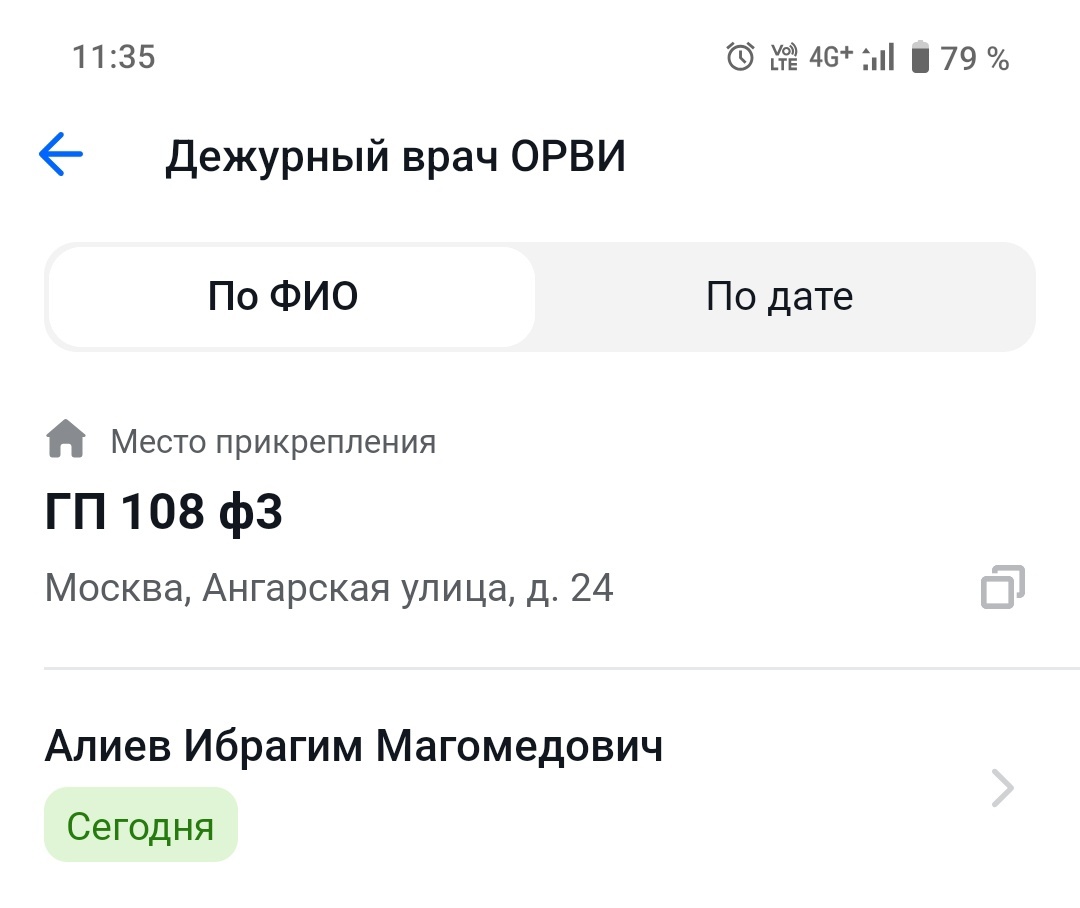This screenshot has width=1080, height=908.
Task: Select the По ФИО tab
Action: coord(288,296)
